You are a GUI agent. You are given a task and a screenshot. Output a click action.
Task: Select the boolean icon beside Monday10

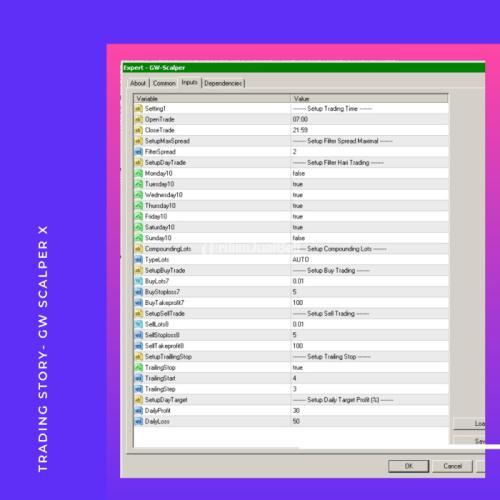(x=139, y=173)
